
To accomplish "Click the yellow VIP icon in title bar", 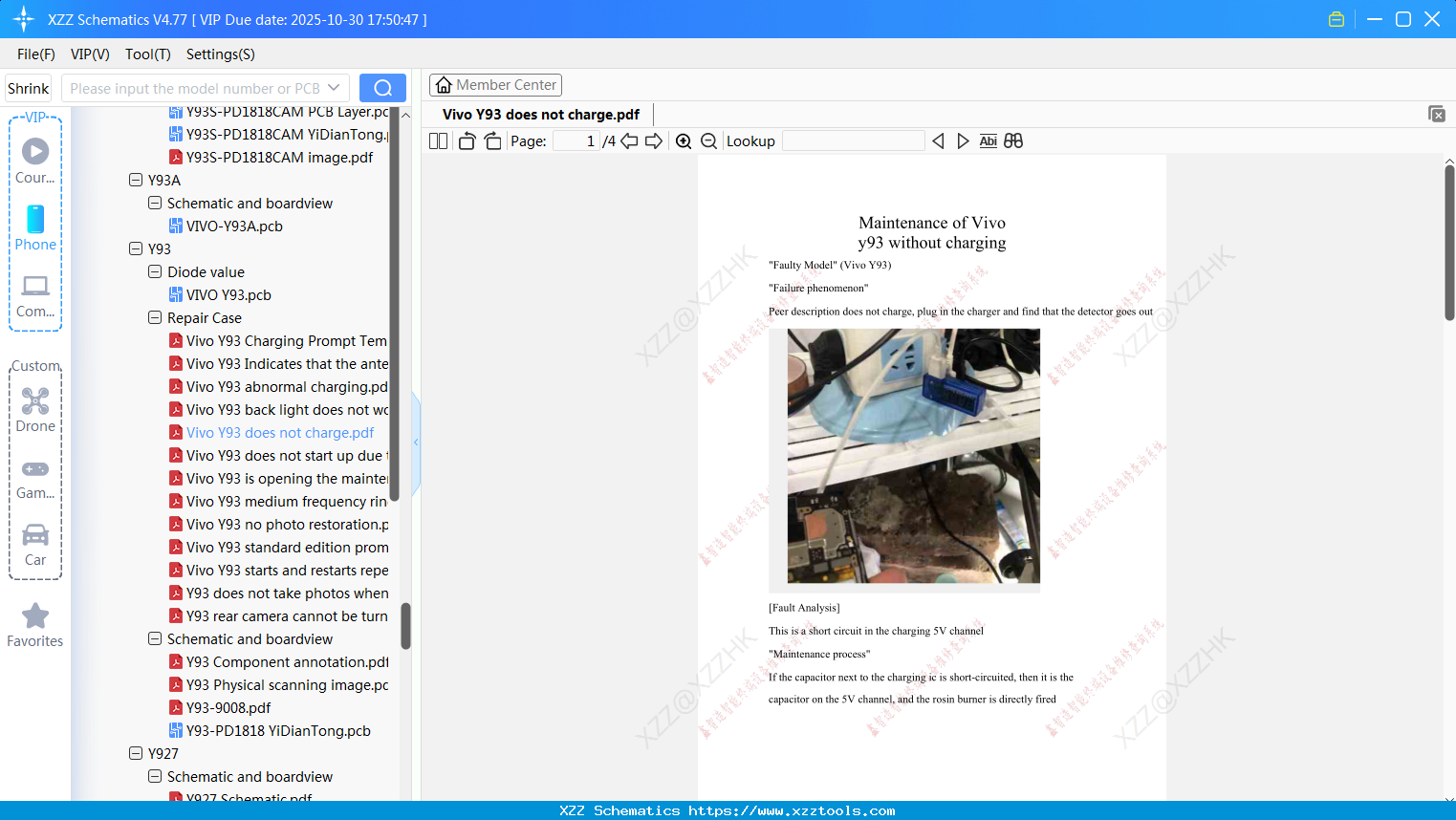I will click(1336, 19).
